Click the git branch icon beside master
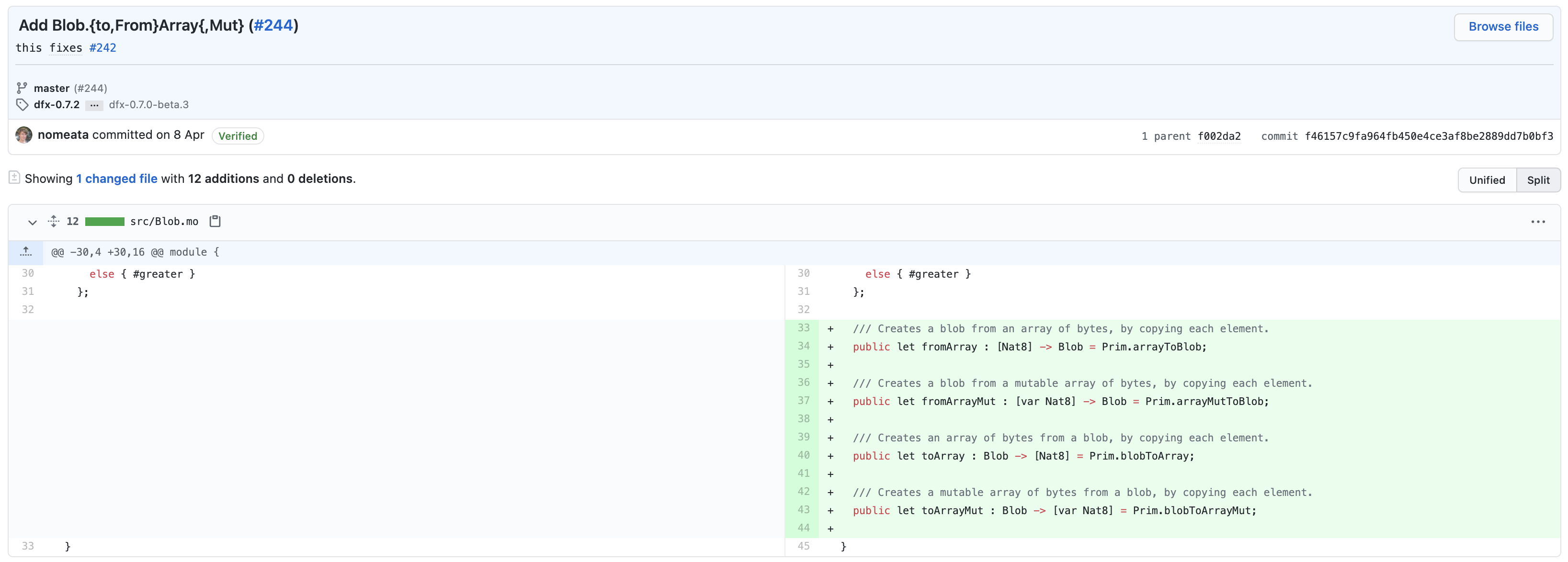Image resolution: width=1568 pixels, height=562 pixels. (x=22, y=88)
